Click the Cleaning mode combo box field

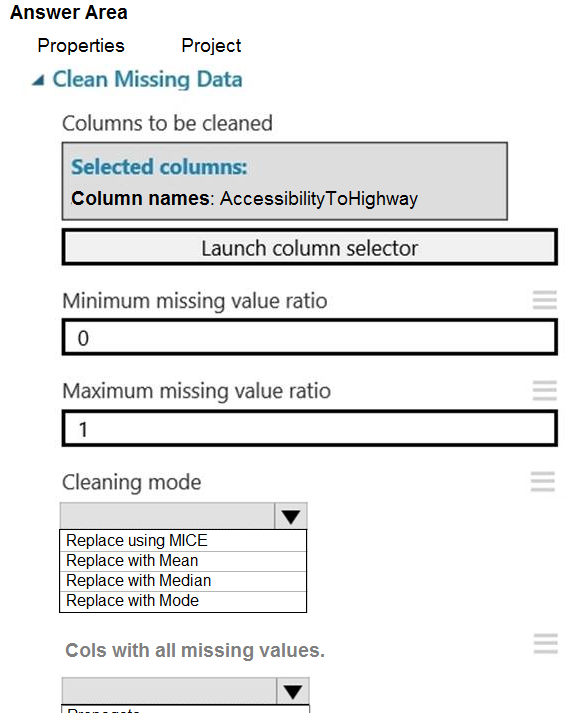167,516
